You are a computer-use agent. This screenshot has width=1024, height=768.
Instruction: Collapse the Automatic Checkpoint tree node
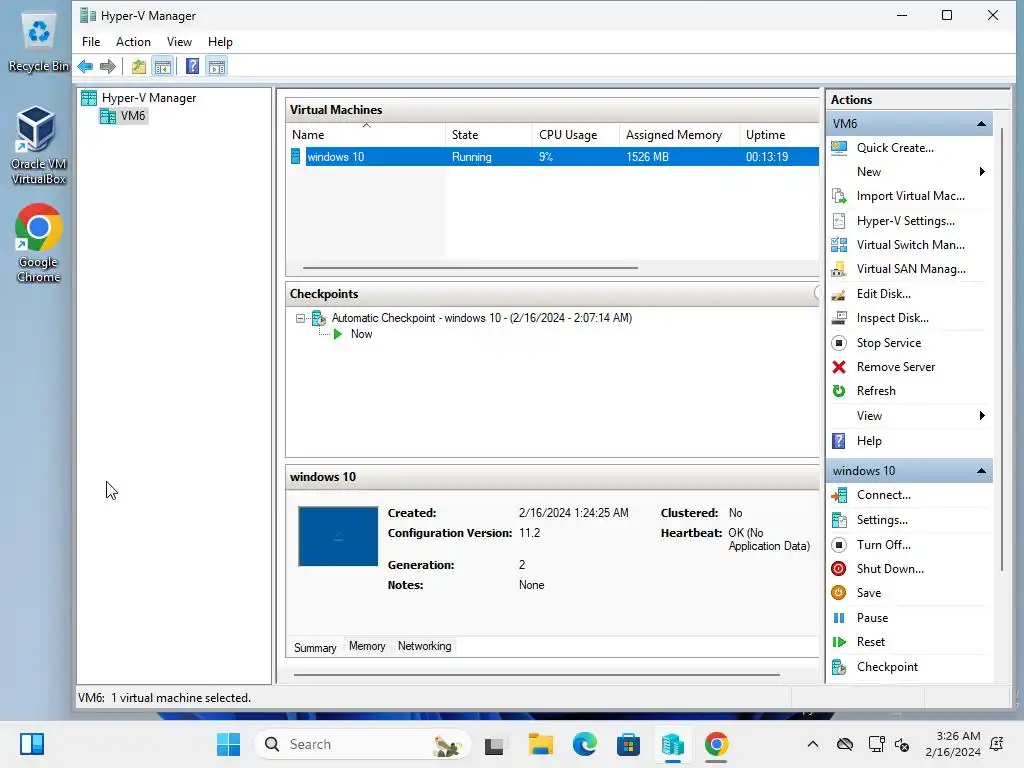(300, 319)
